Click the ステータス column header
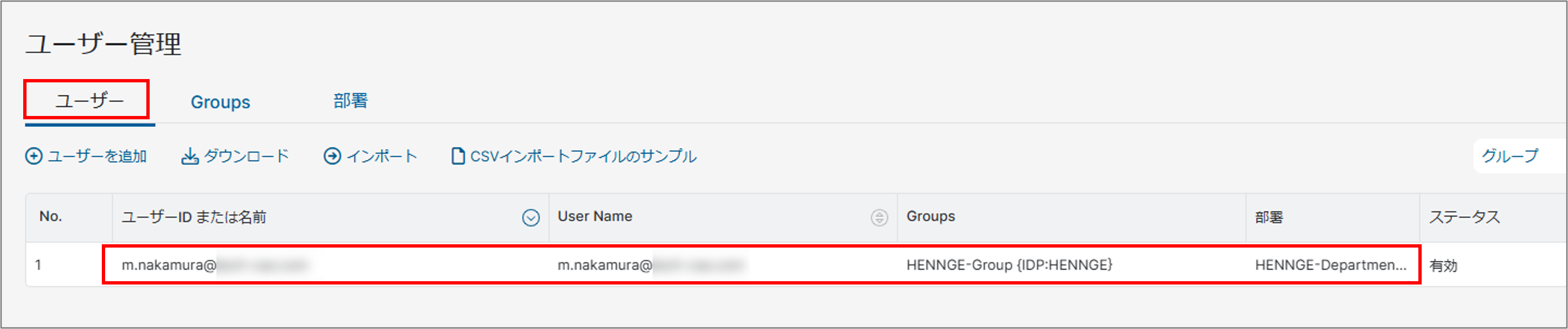Screen dimensions: 1568x329 click(x=1464, y=217)
